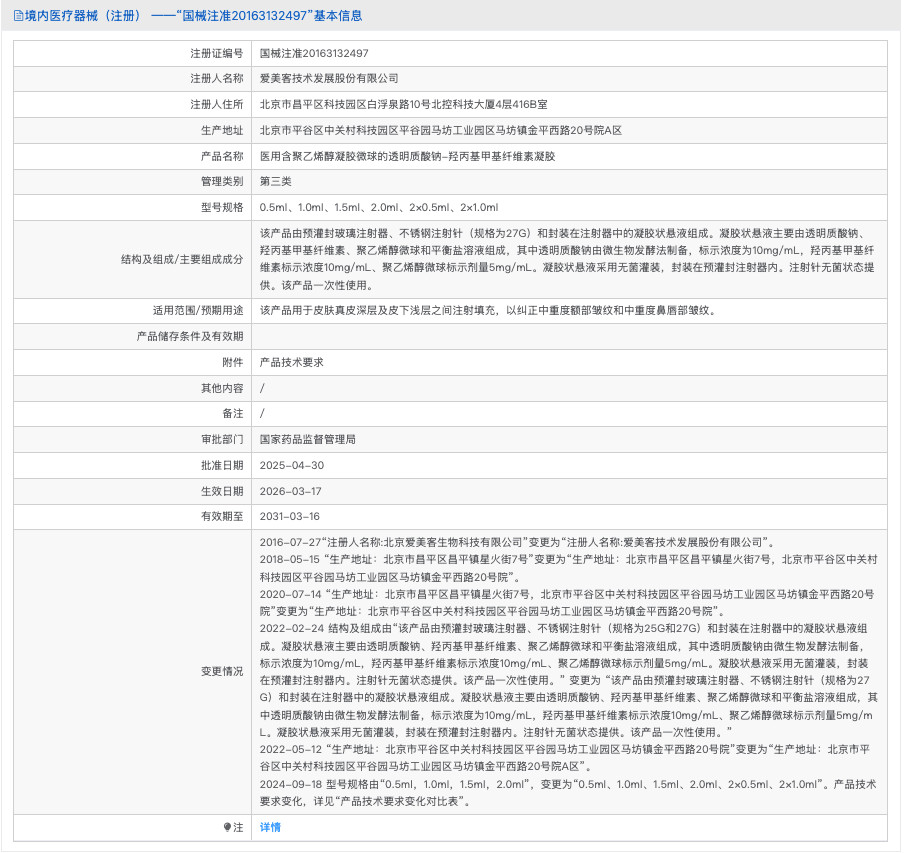Click the expiry date 2031-03-16
Image resolution: width=904 pixels, height=853 pixels.
tap(292, 516)
